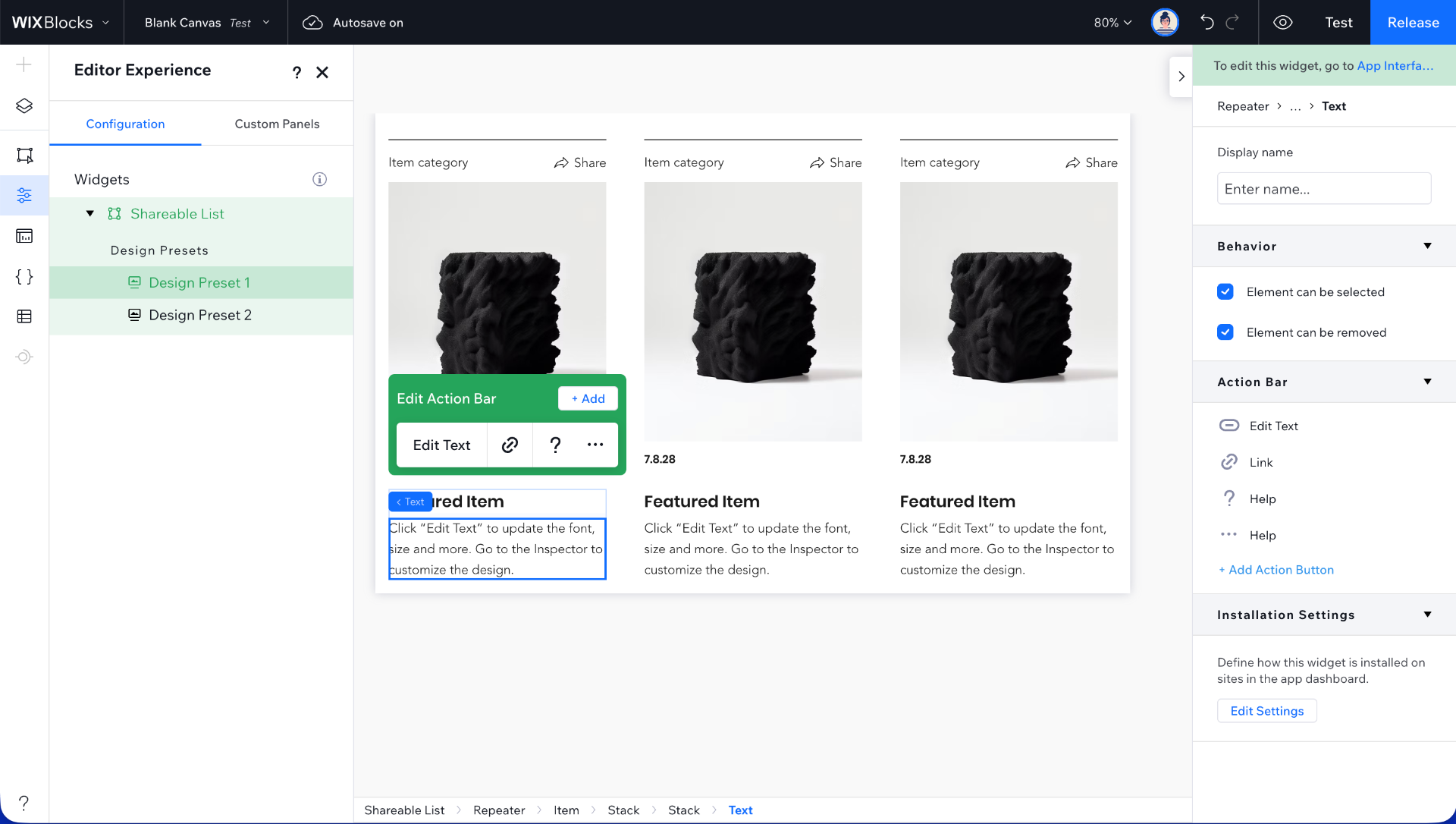Open the WIX Blocks dropdown menu

(61, 23)
